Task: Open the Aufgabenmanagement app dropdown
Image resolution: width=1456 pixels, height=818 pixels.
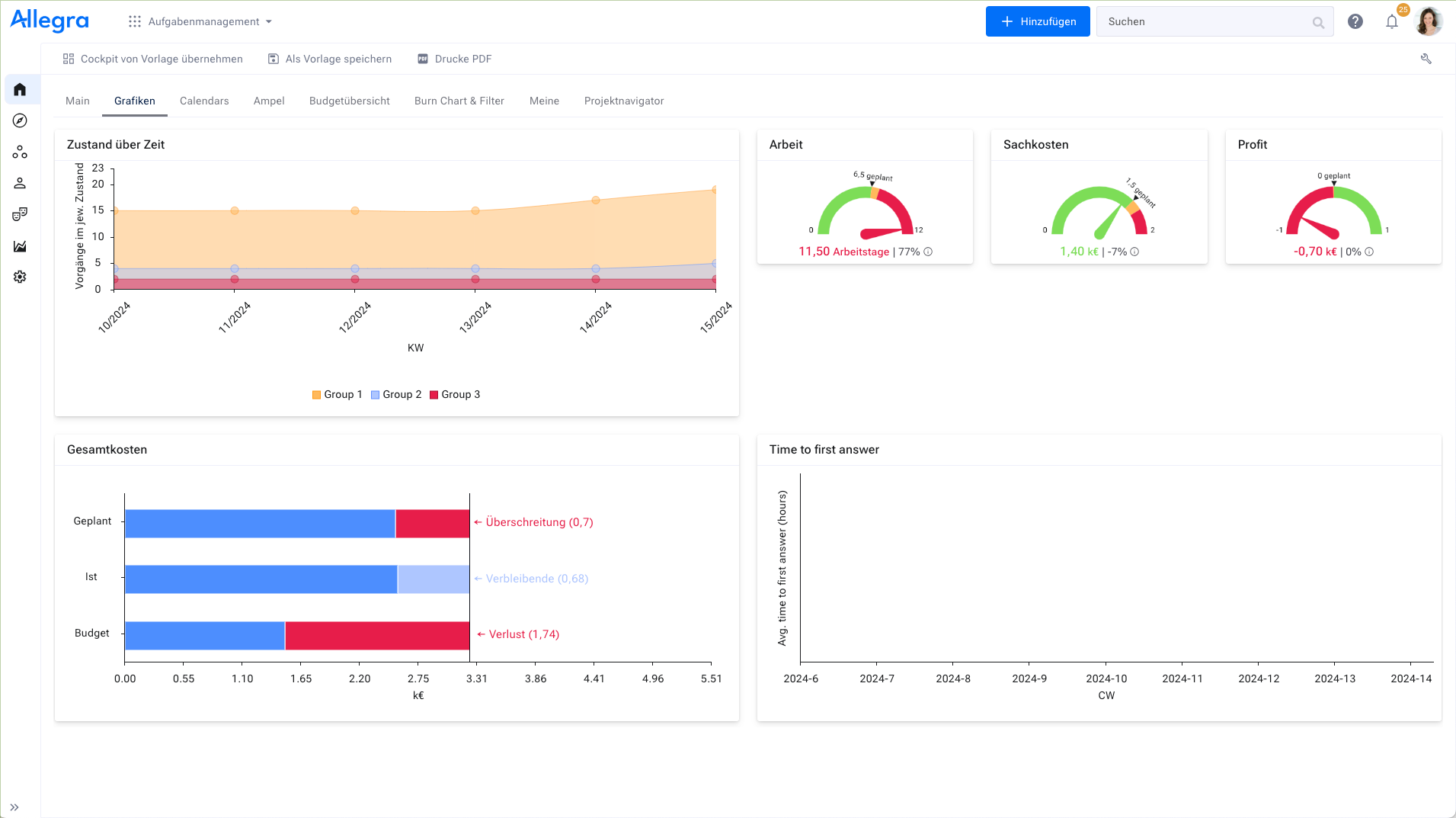Action: click(x=205, y=21)
